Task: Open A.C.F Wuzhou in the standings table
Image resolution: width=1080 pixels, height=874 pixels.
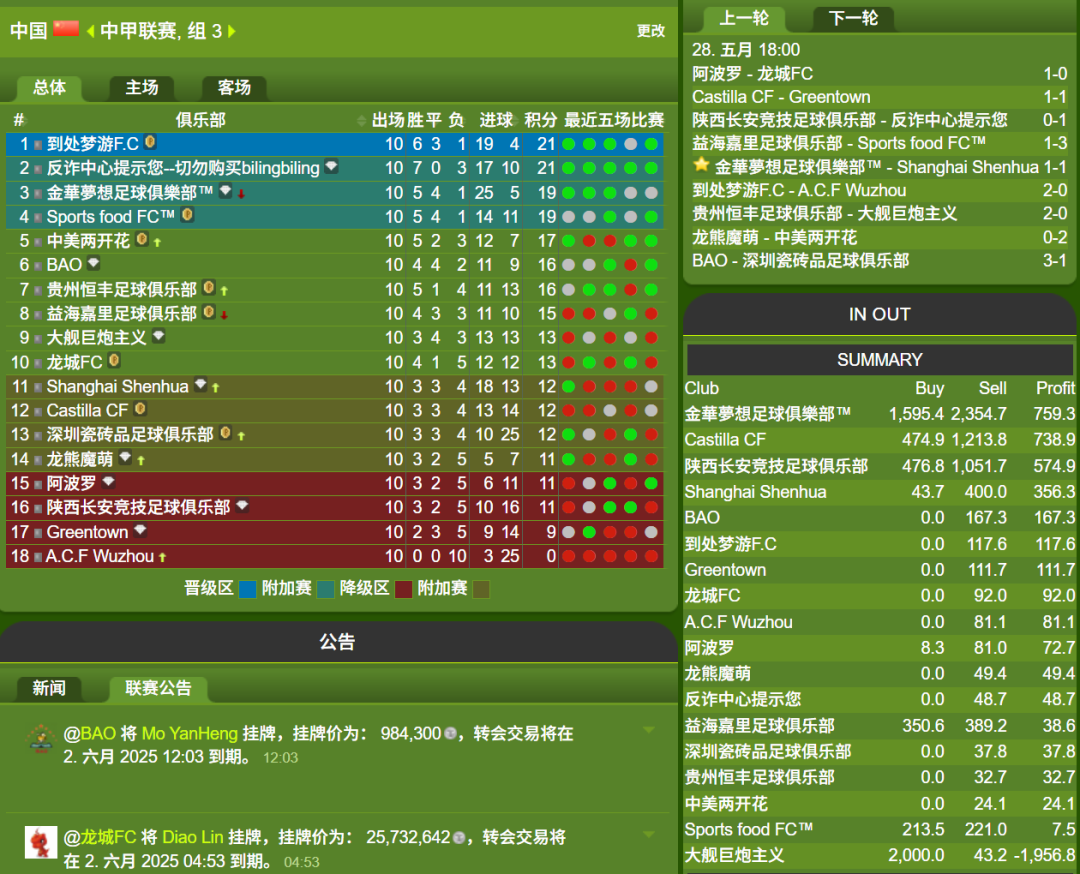Action: coord(100,556)
